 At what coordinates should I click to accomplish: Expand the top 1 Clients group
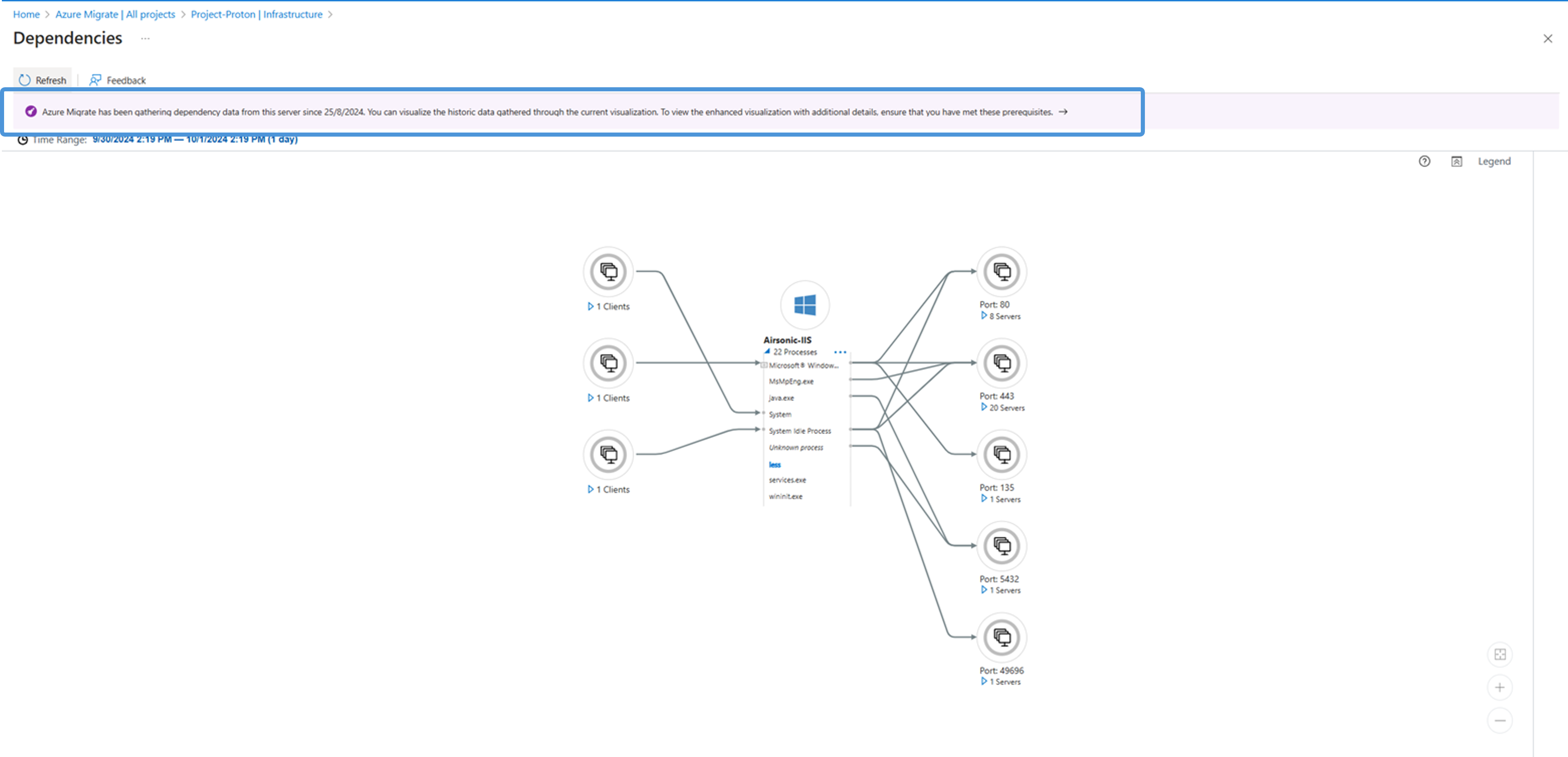(590, 307)
